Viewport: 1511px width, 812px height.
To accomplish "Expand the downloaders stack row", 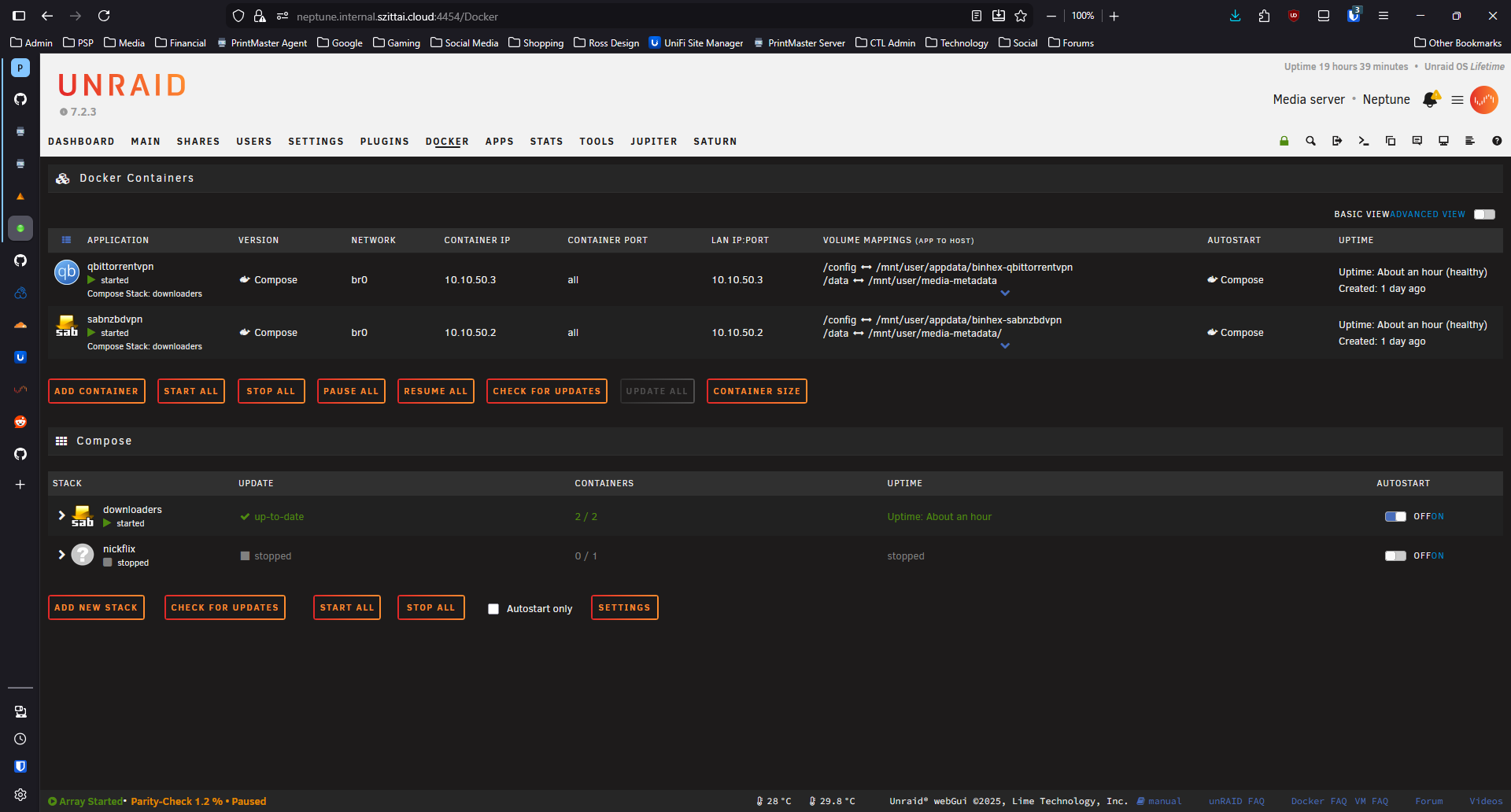I will pos(61,515).
